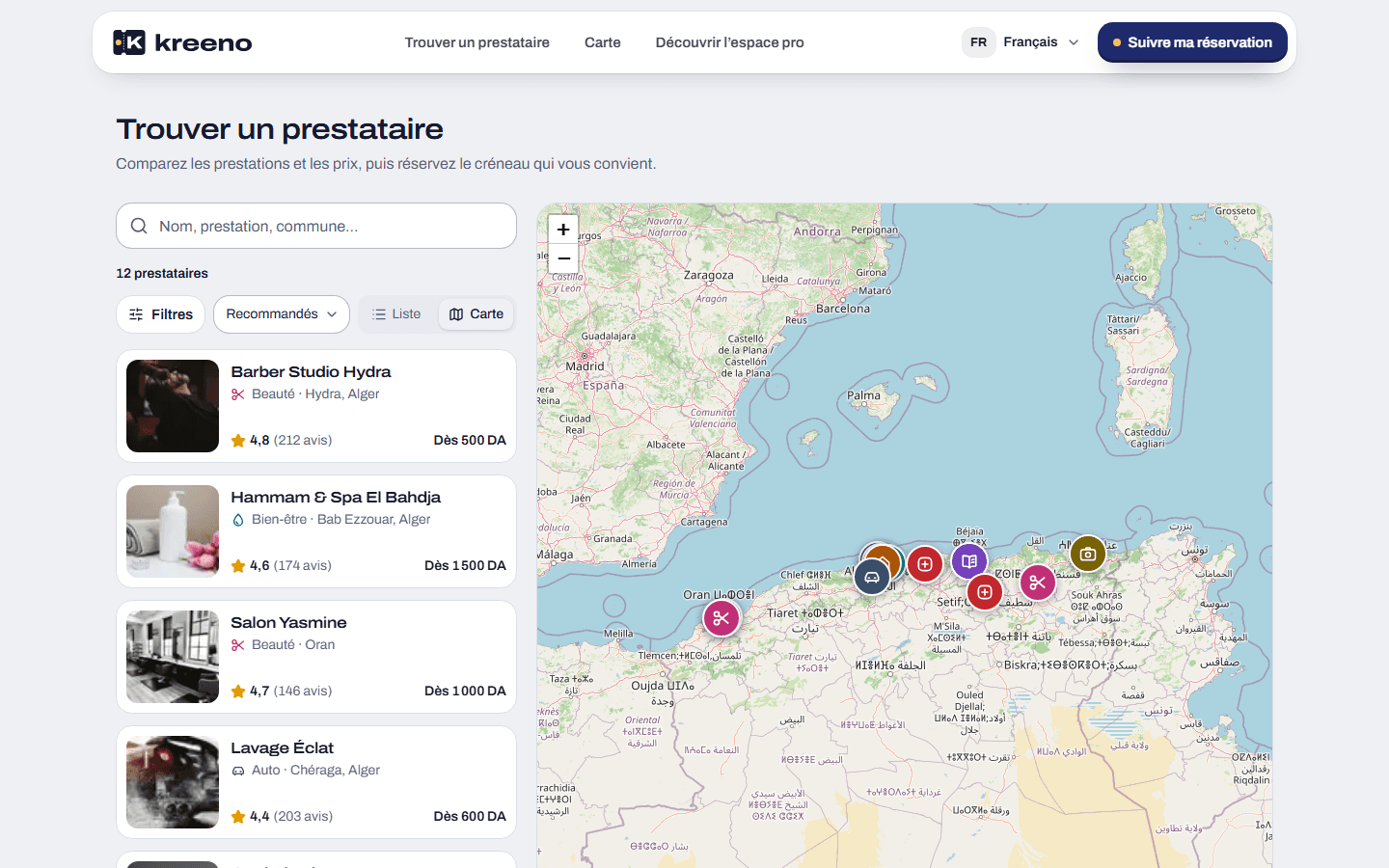Open the Hammam & Spa El Bahdja listing

[x=336, y=498]
